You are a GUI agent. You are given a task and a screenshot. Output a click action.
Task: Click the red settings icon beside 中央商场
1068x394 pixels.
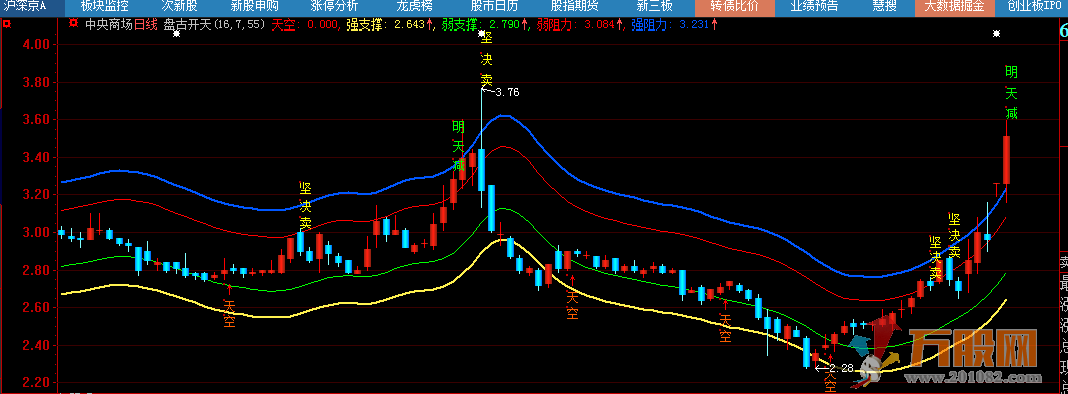[x=74, y=24]
